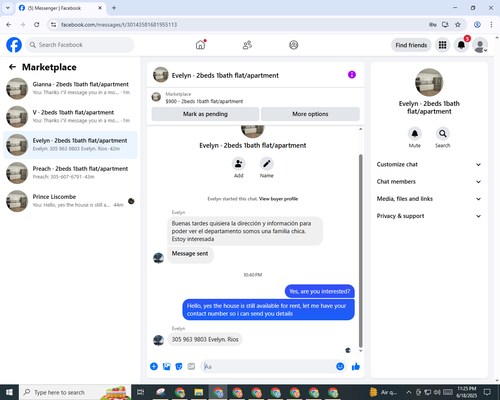Click the 'Message sent' bubble
Viewport: 500px width, 400px height.
point(190,254)
